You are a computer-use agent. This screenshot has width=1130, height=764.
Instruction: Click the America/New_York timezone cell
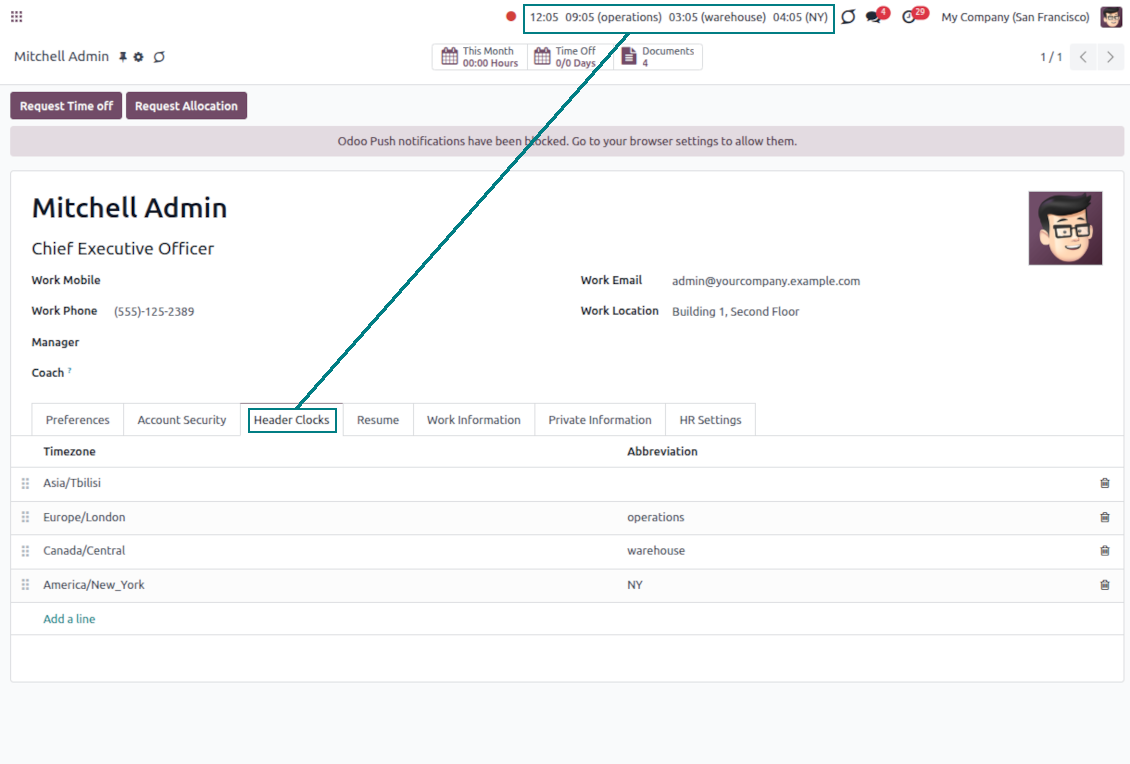[329, 585]
